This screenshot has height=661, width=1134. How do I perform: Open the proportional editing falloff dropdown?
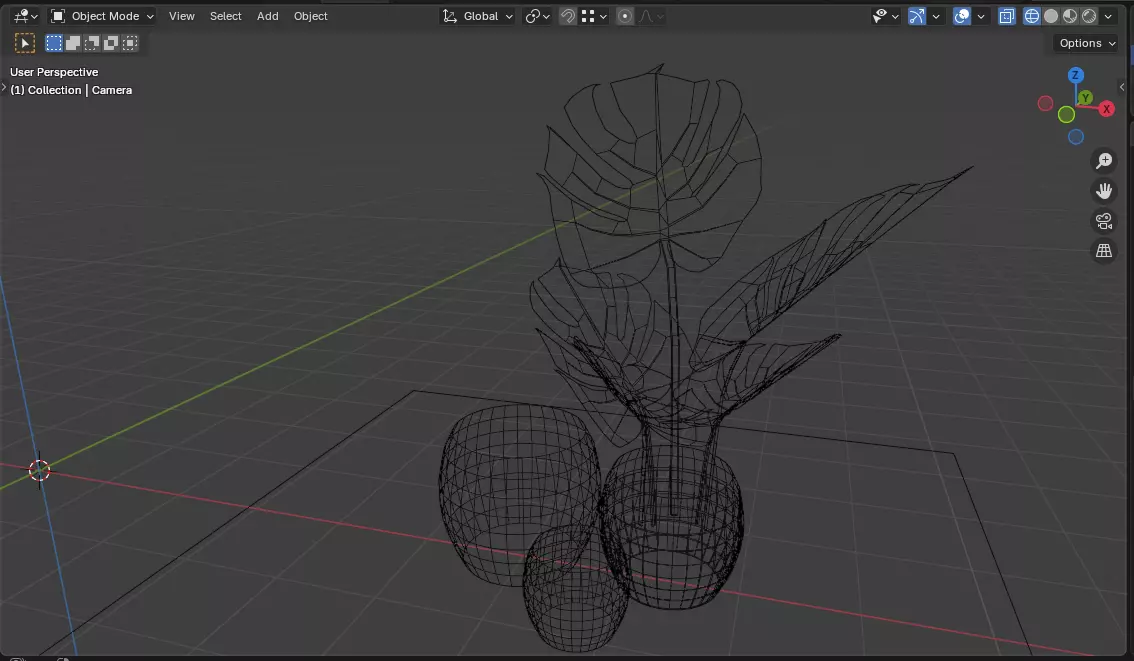tap(651, 16)
